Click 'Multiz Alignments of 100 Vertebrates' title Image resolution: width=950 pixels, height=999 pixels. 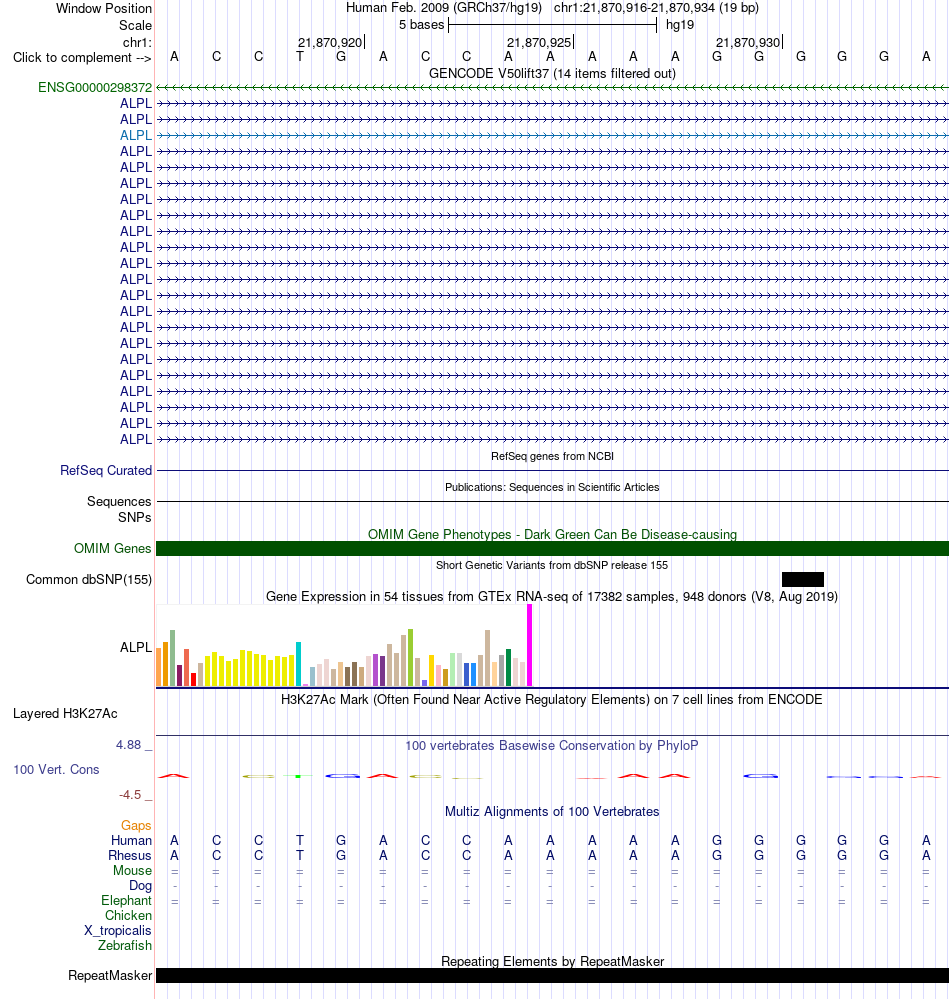[x=552, y=812]
